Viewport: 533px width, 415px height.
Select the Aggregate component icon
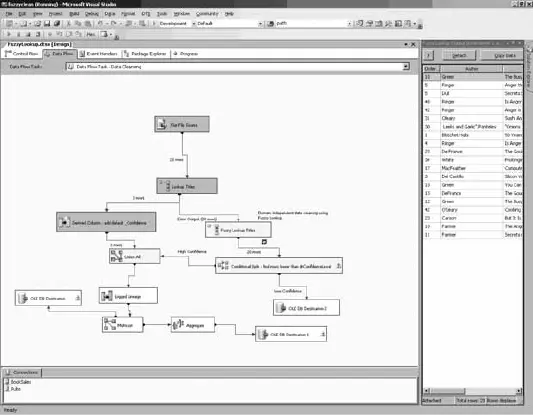pyautogui.click(x=178, y=325)
